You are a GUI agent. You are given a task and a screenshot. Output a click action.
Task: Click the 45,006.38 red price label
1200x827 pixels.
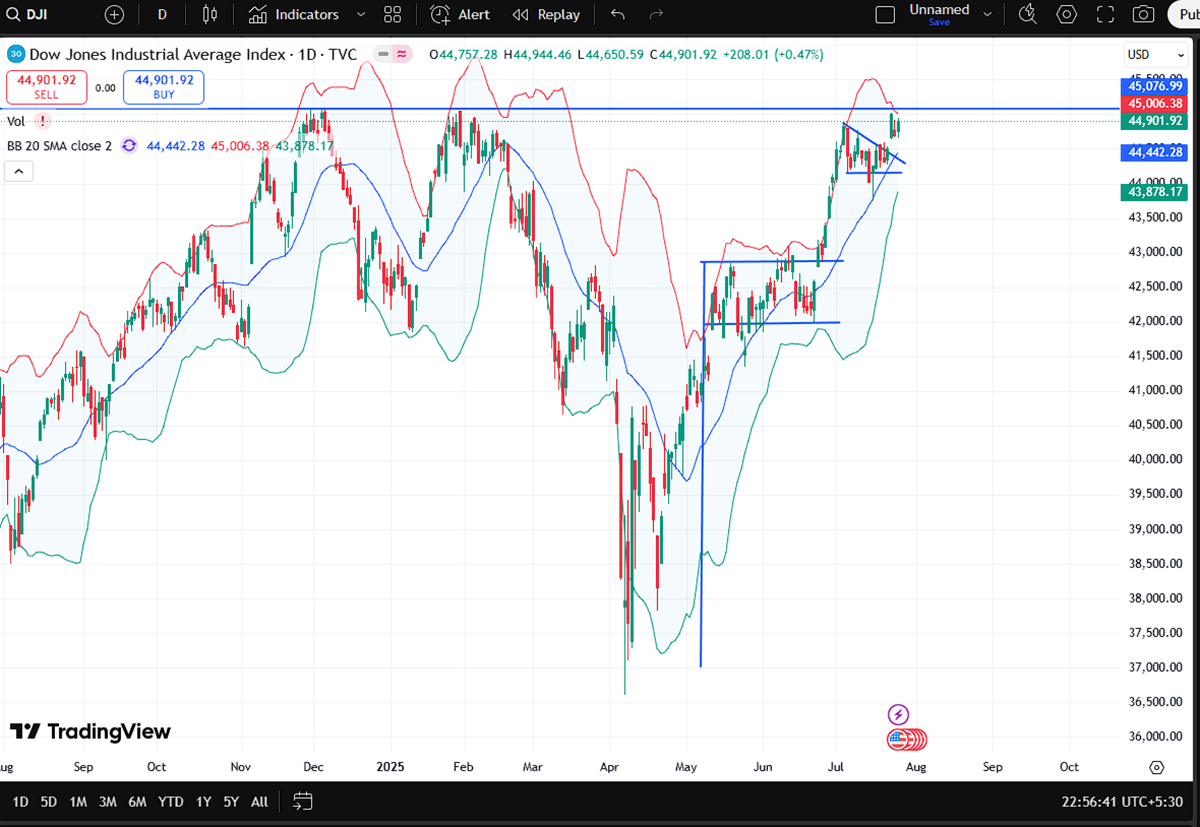(x=1156, y=103)
